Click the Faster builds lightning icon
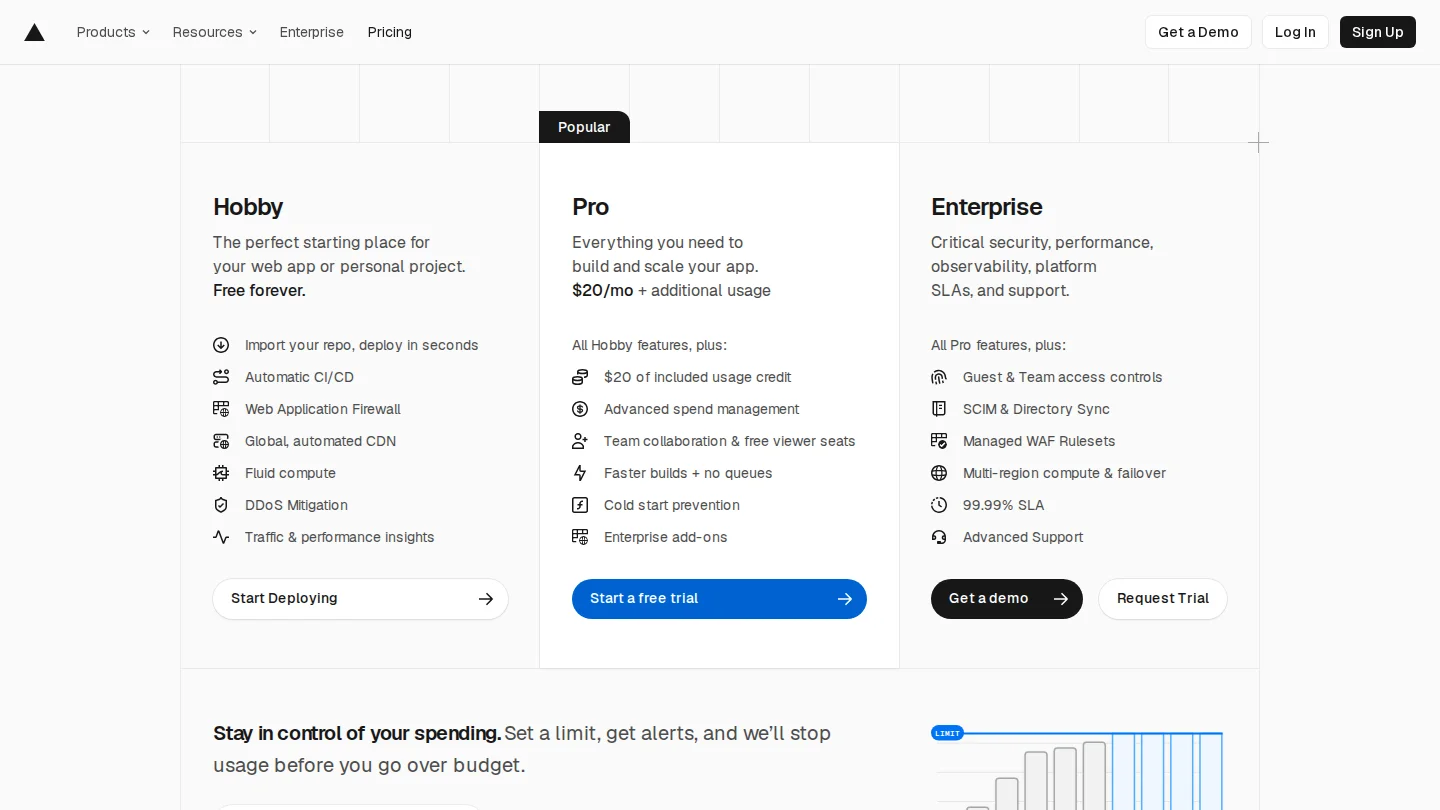 pyautogui.click(x=580, y=473)
